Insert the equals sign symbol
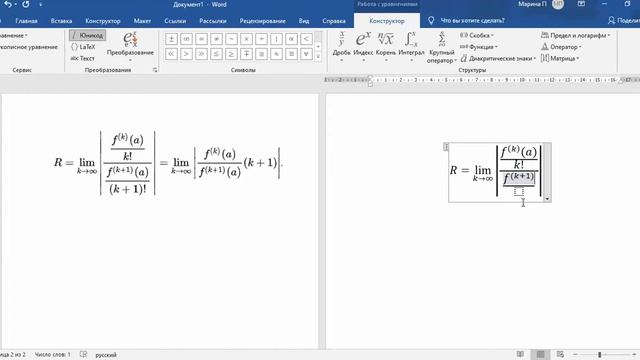 coord(201,39)
